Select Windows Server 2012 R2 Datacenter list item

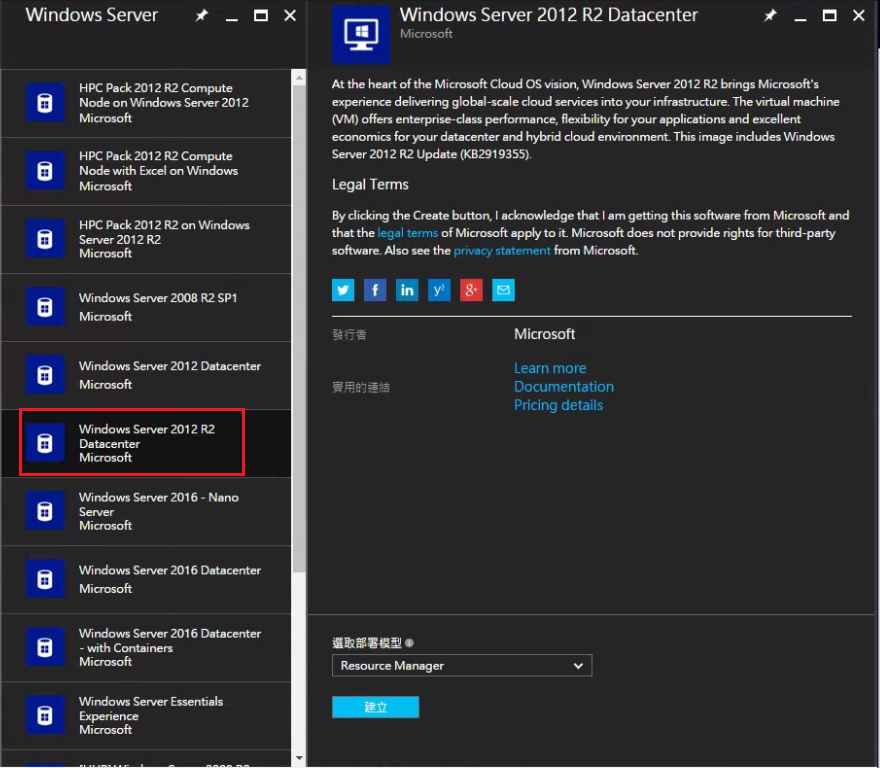[x=146, y=444]
